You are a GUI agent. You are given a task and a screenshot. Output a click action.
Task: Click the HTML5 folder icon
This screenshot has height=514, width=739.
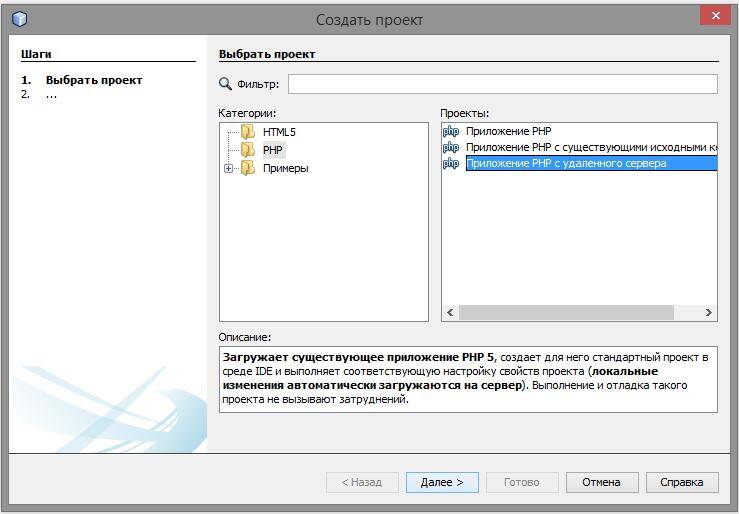tap(248, 132)
